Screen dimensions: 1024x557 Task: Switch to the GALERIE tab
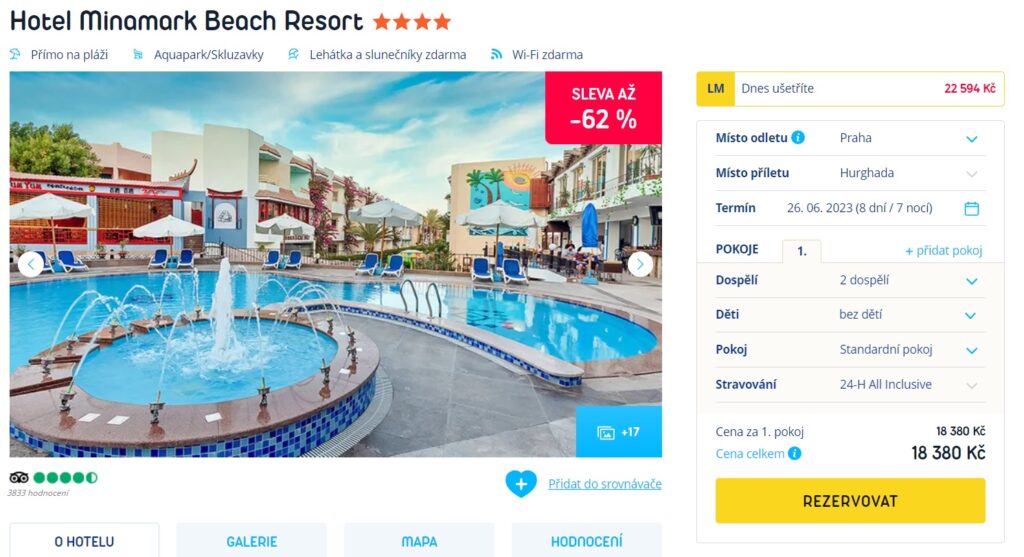tap(251, 541)
